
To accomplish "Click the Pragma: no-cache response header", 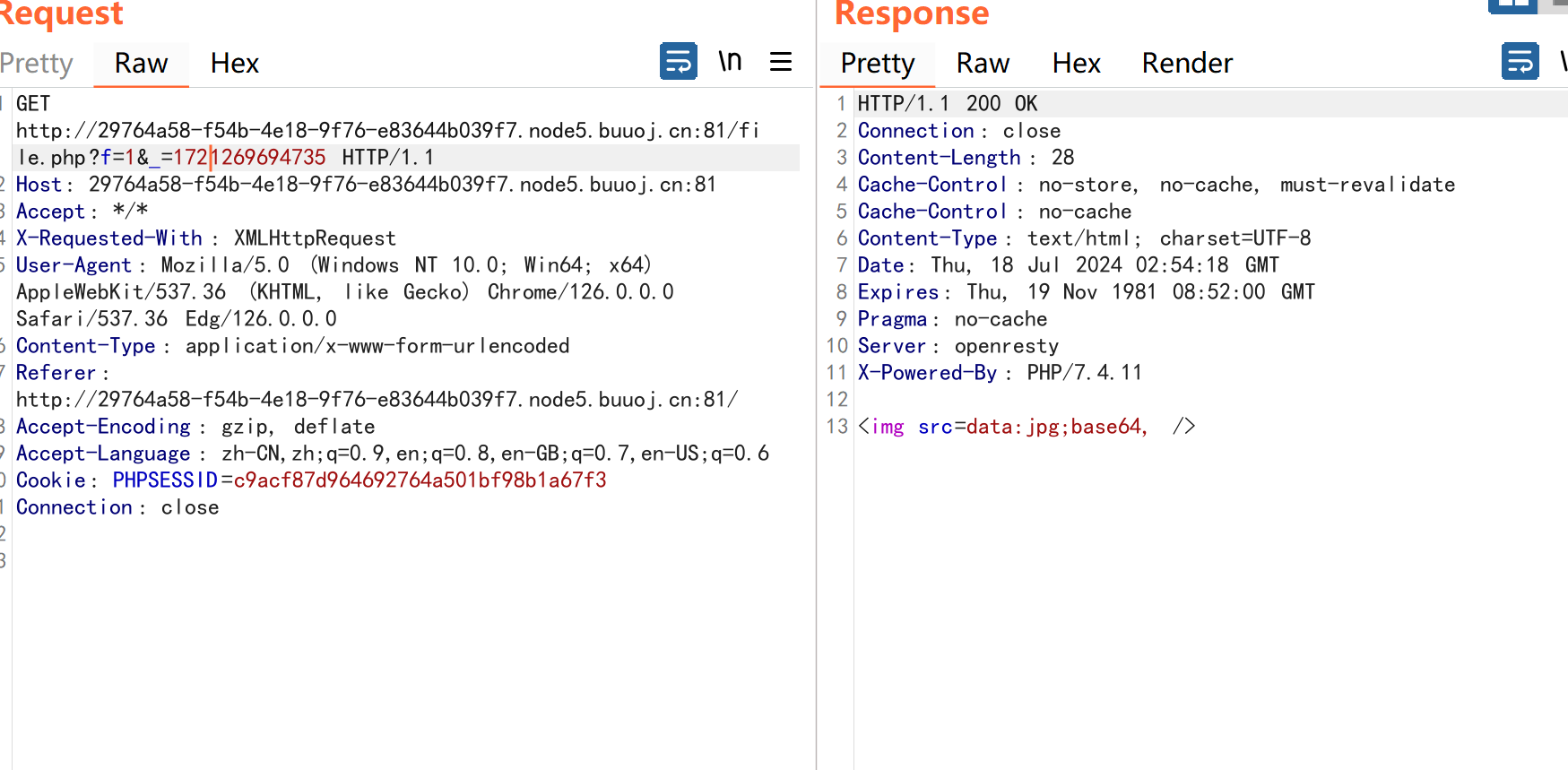I will [952, 319].
